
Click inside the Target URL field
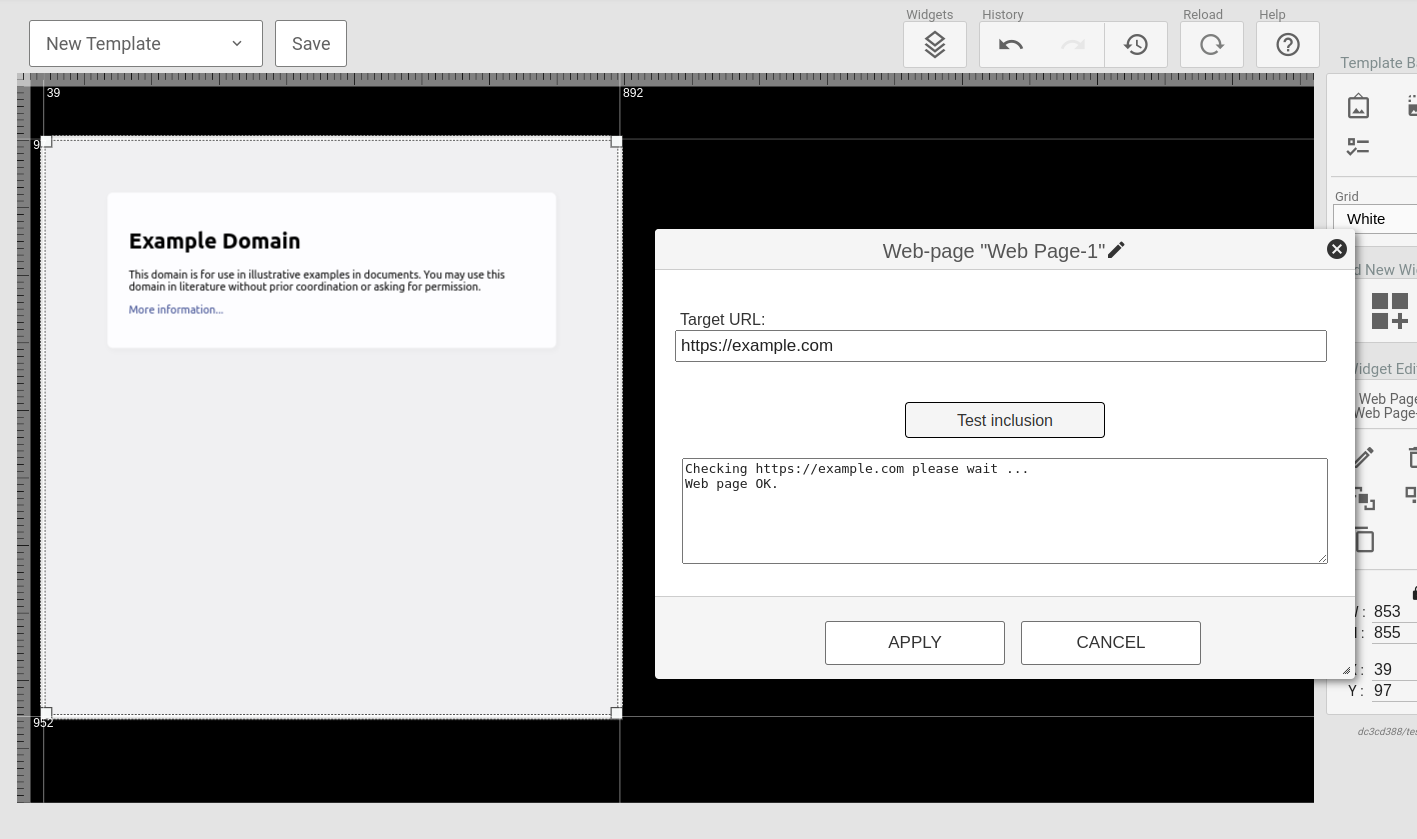point(1000,345)
